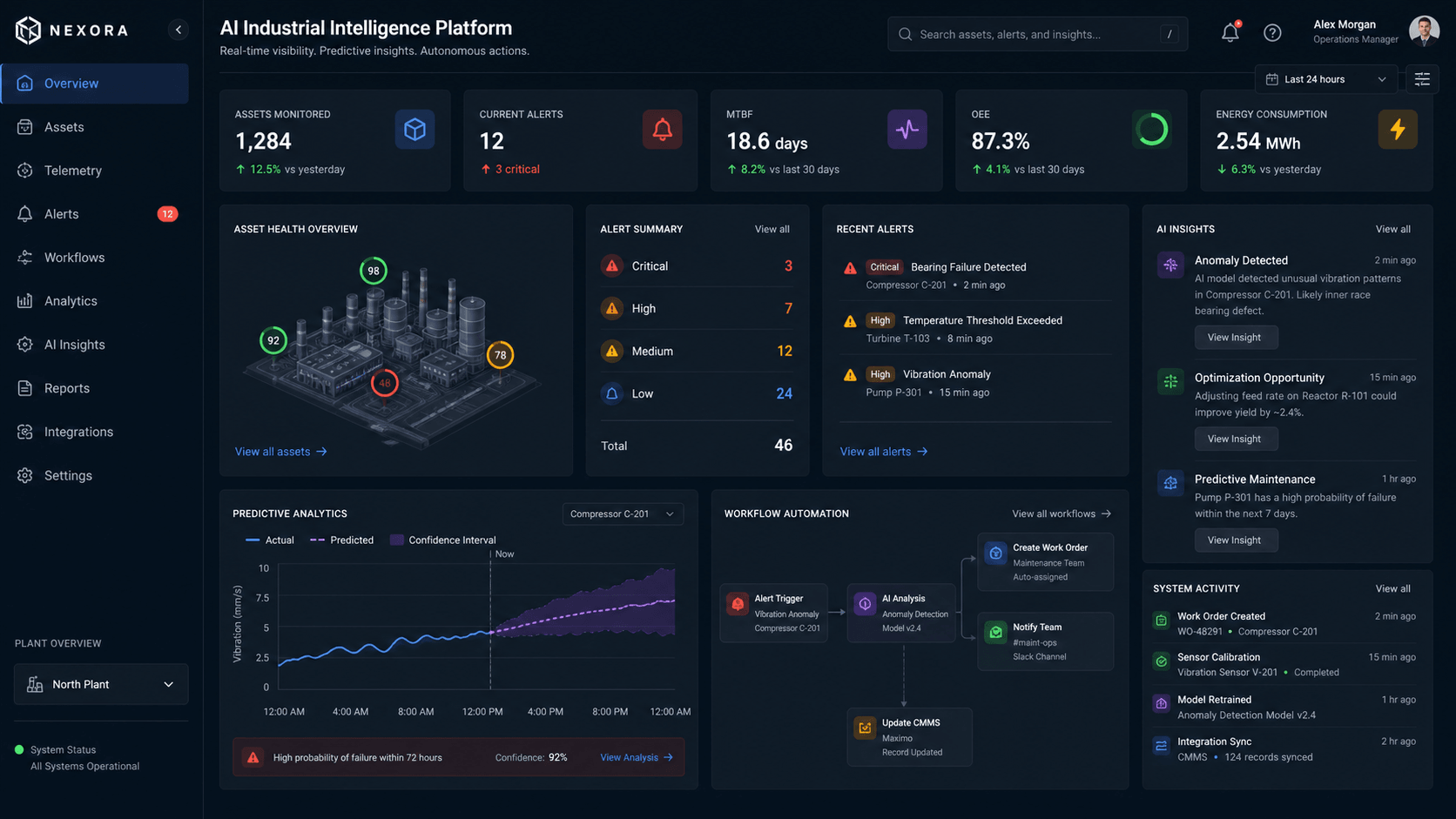Viewport: 1456px width, 819px height.
Task: Open Alex Morgan's profile avatar
Action: tap(1424, 31)
